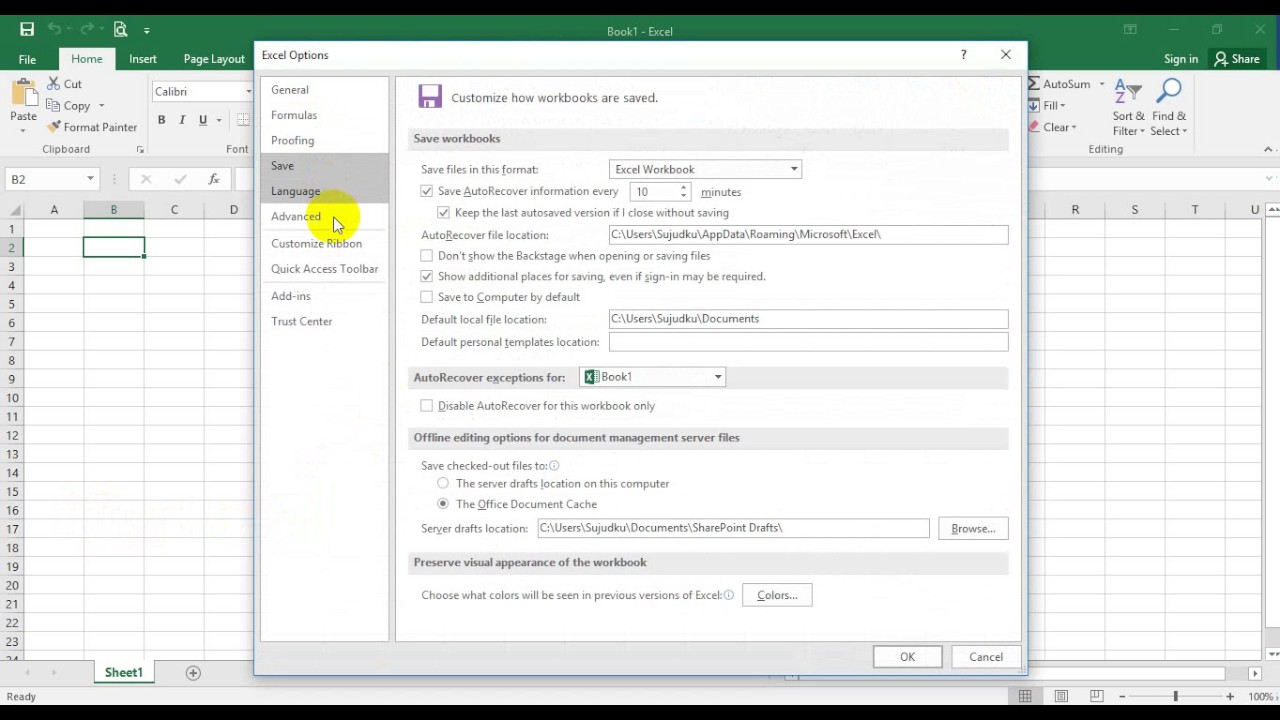Click OK in Excel Options dialog
Image resolution: width=1280 pixels, height=720 pixels.
click(x=907, y=657)
